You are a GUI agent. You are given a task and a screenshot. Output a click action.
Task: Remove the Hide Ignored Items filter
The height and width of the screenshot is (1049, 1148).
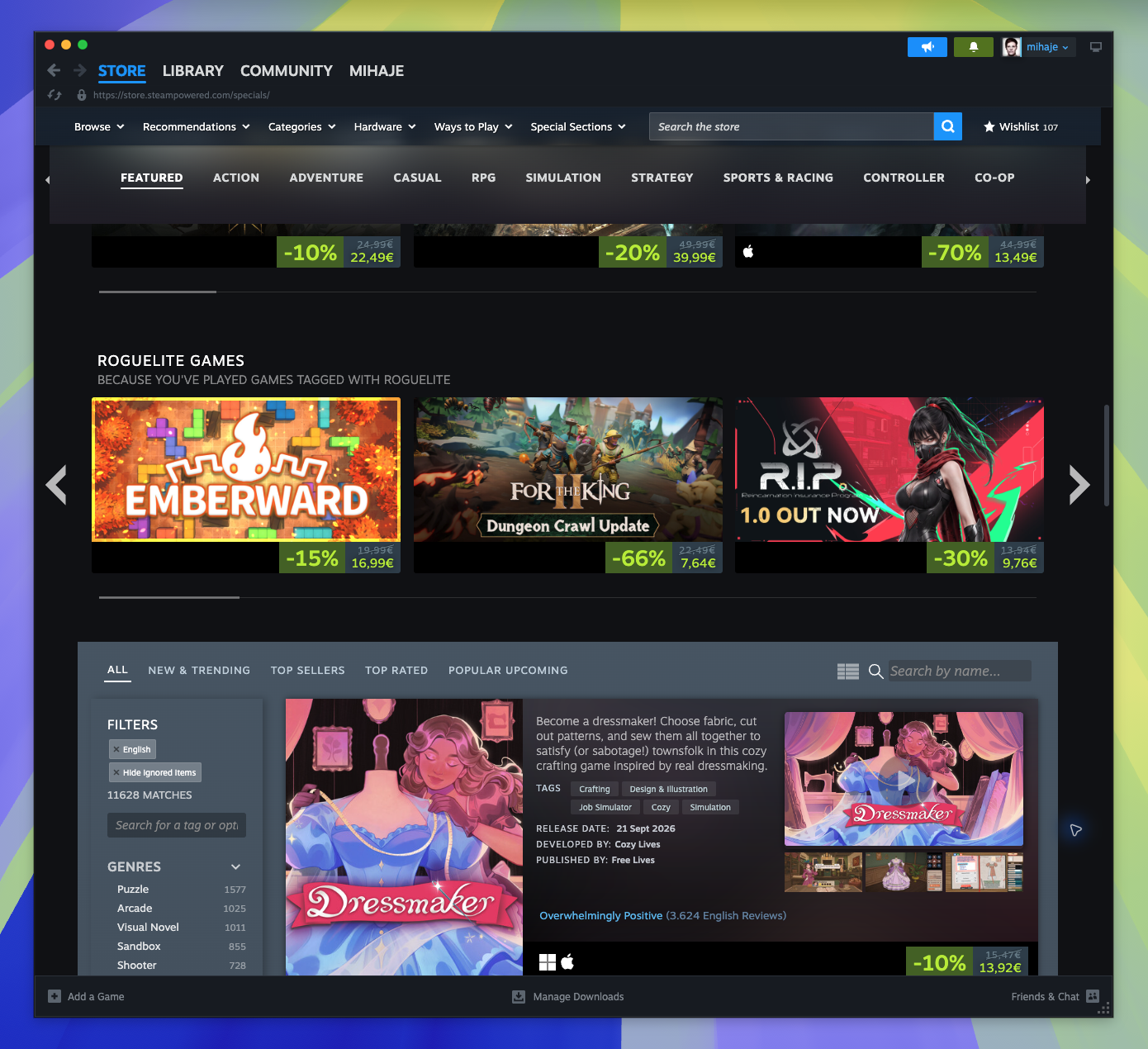(116, 772)
